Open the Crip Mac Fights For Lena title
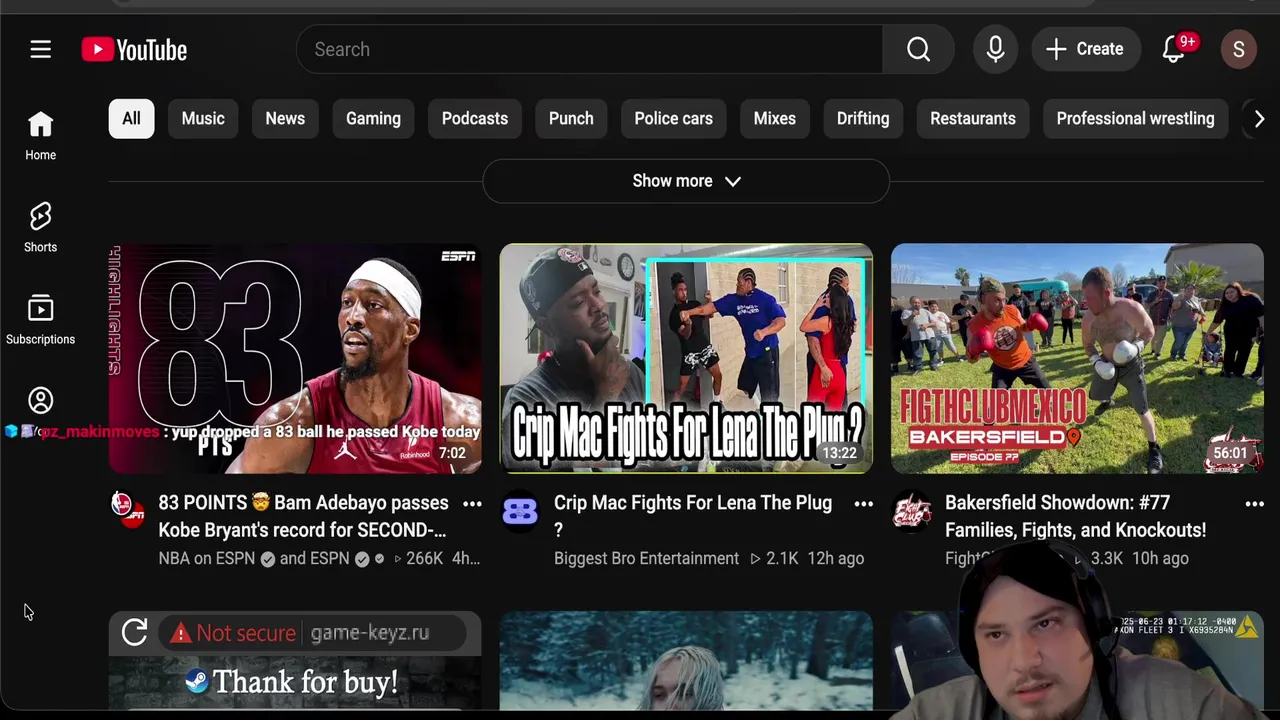 click(x=693, y=516)
